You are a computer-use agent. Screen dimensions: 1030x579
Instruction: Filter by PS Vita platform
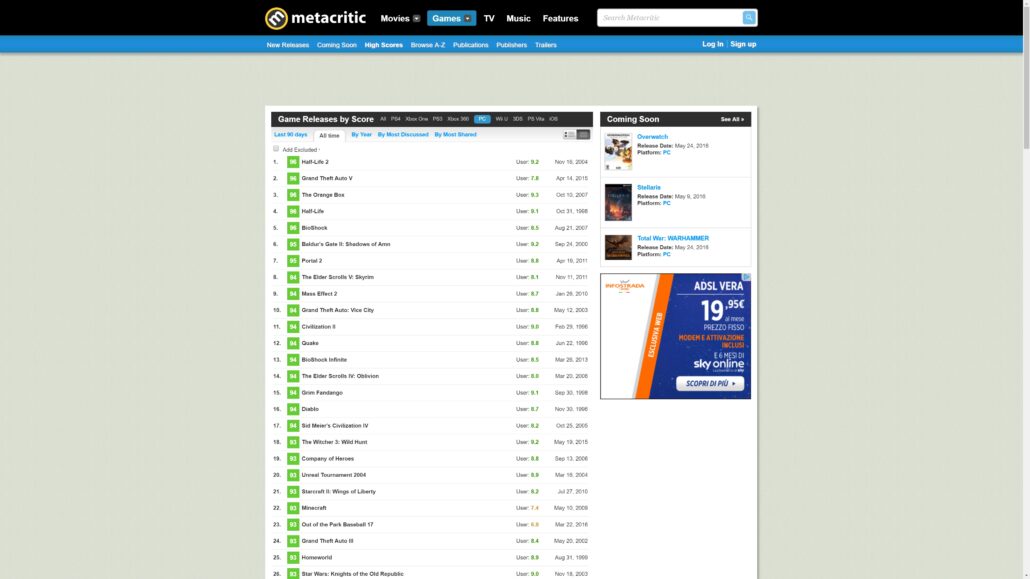pos(536,119)
